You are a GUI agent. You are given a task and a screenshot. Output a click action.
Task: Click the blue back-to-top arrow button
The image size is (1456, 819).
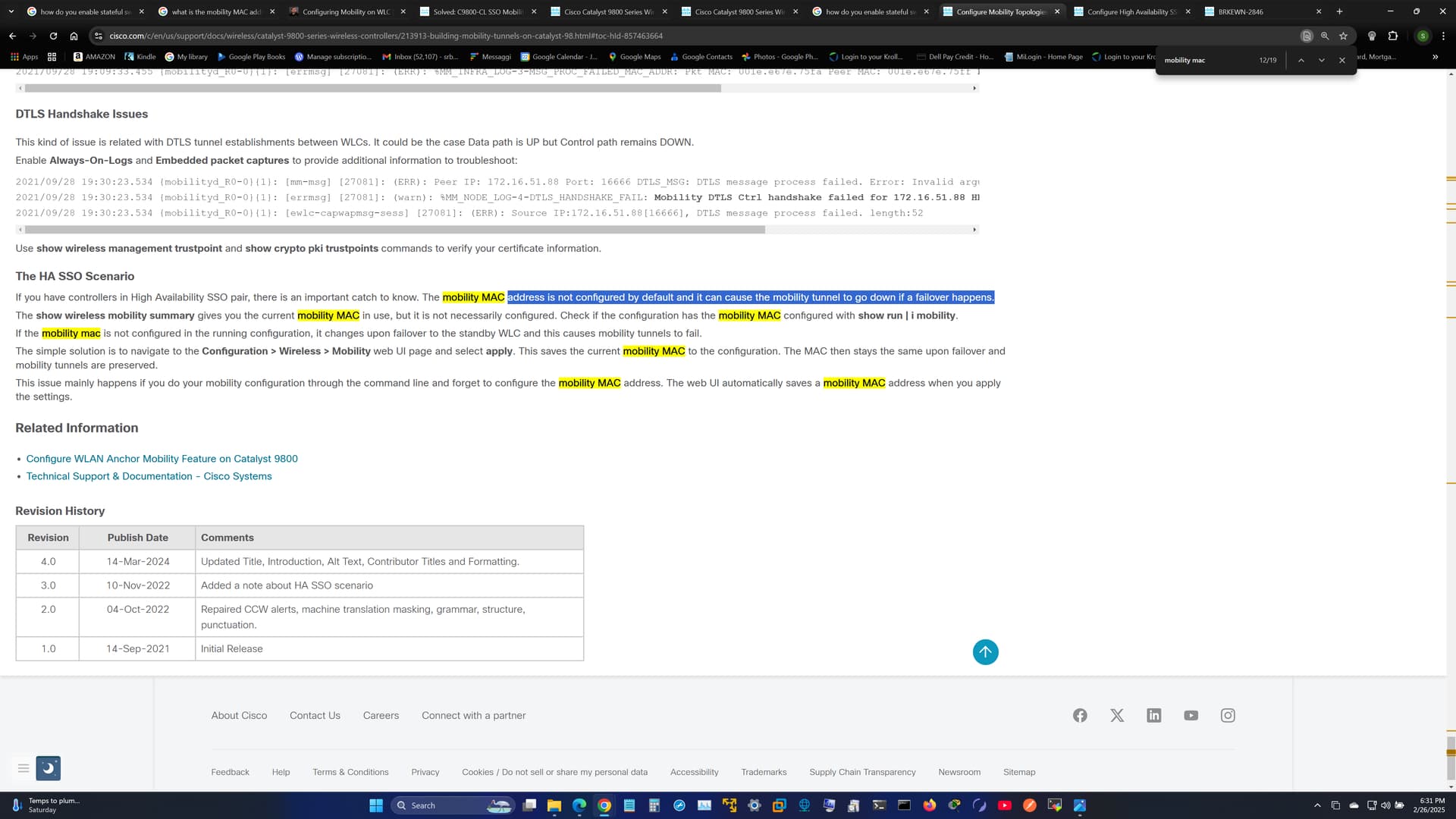pos(985,651)
